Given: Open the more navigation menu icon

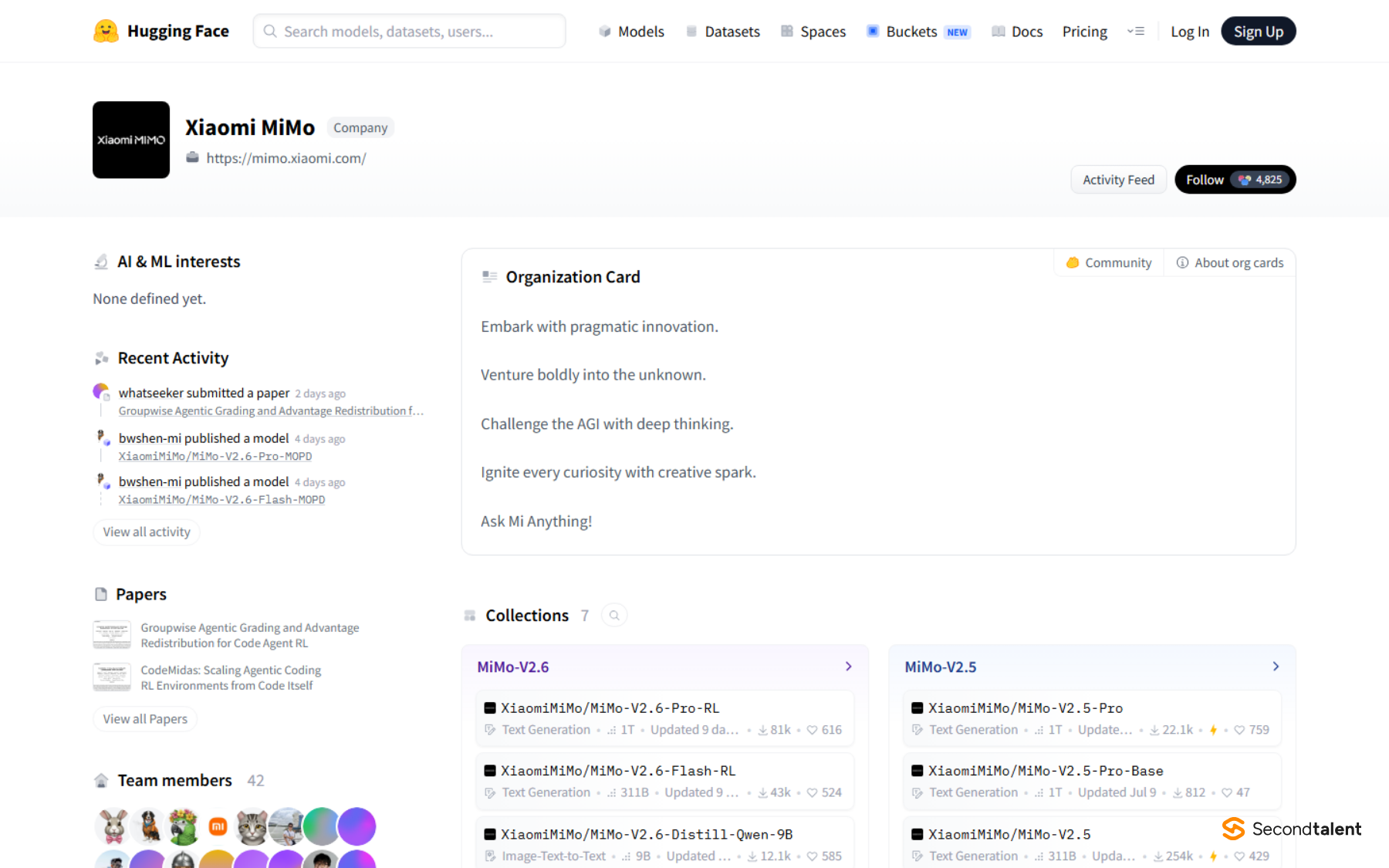Looking at the screenshot, I should pos(1135,32).
